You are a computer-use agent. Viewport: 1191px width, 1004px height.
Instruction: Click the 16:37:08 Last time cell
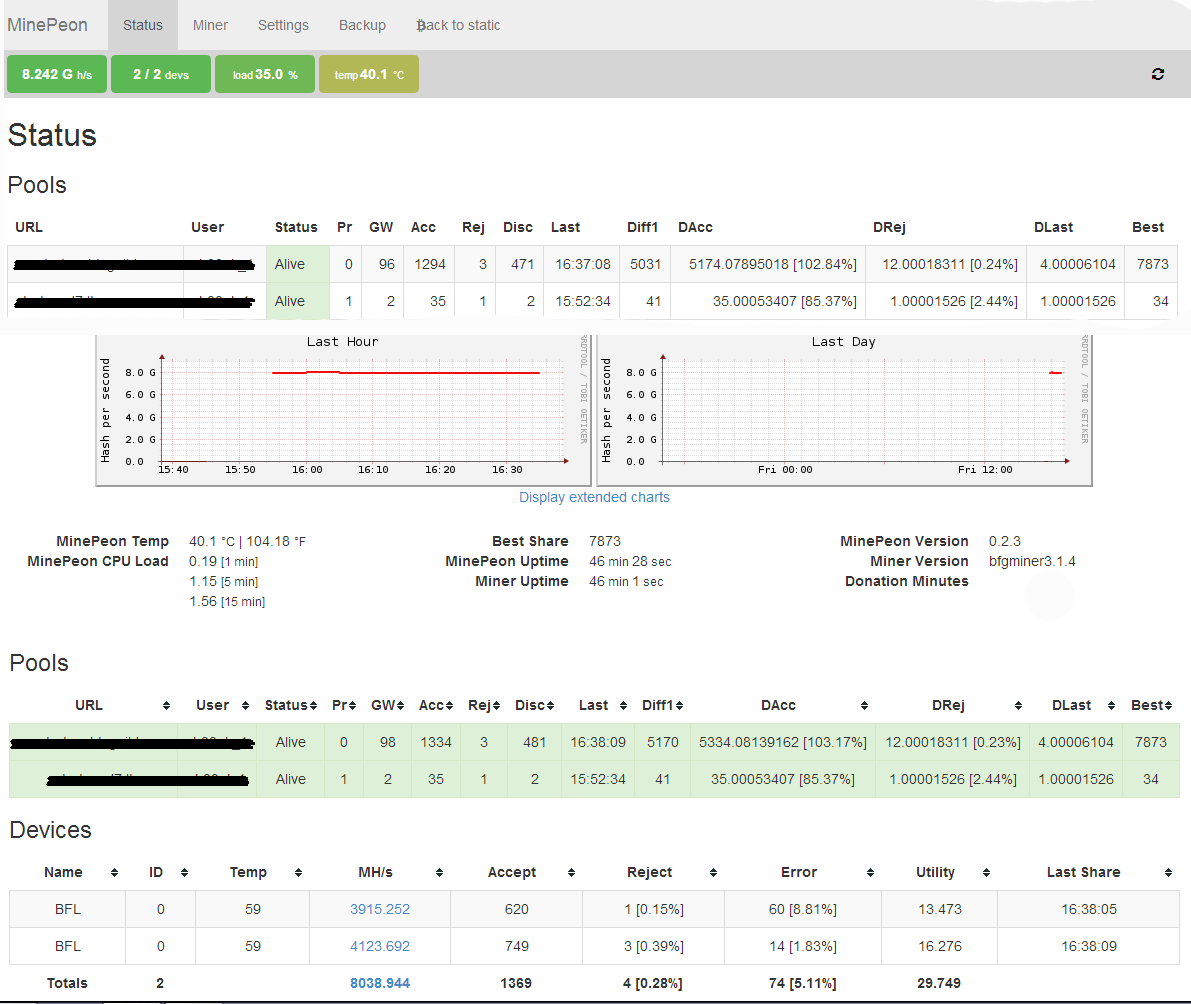[x=583, y=264]
